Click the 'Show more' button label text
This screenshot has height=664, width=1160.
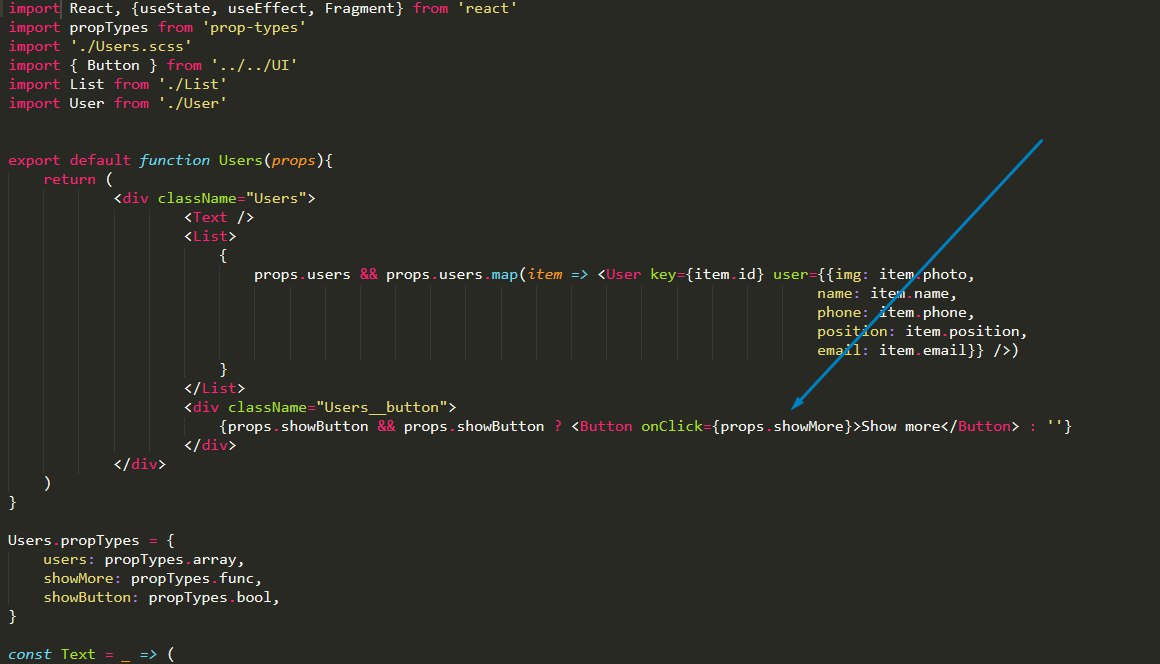click(900, 427)
